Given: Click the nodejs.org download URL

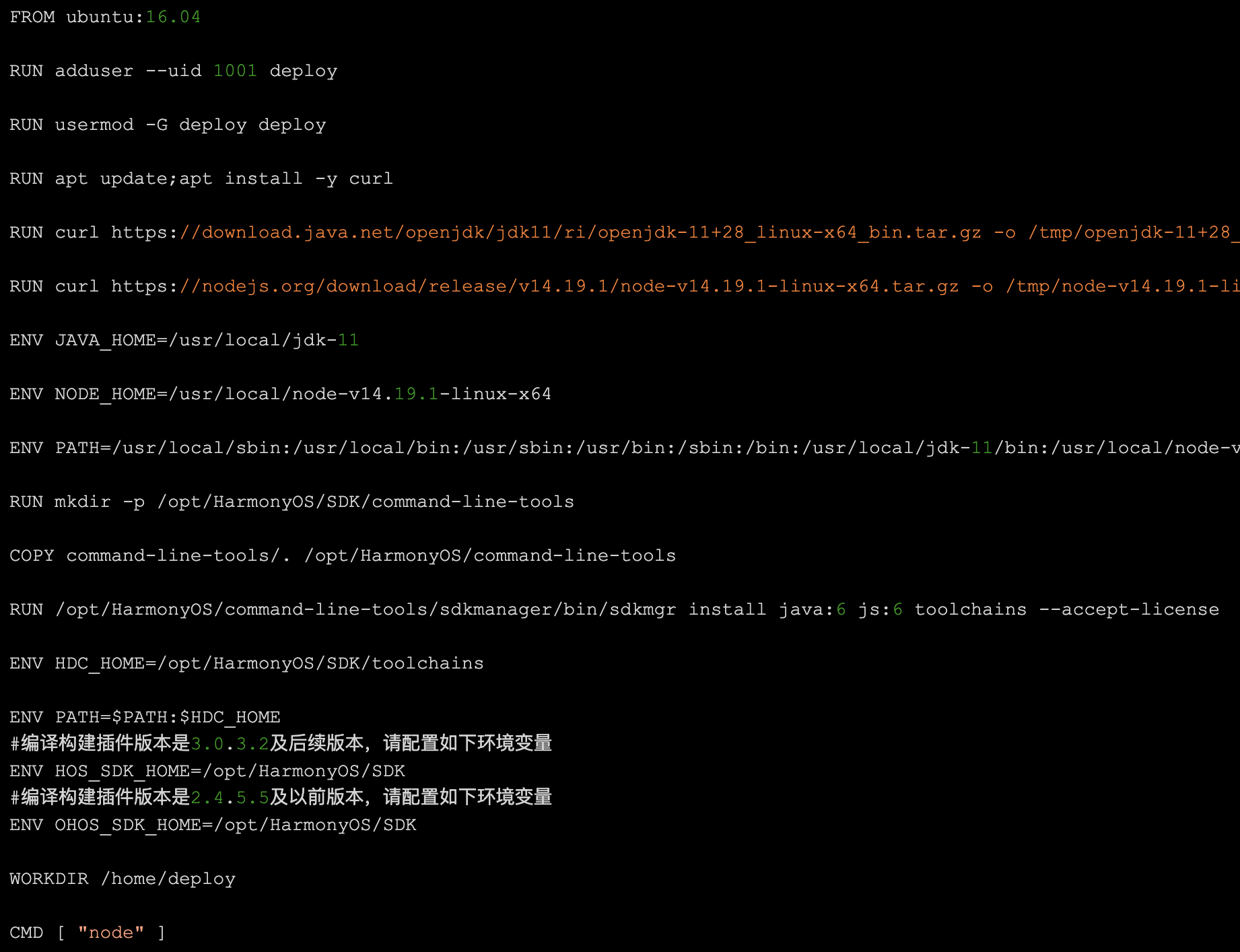Looking at the screenshot, I should (535, 286).
